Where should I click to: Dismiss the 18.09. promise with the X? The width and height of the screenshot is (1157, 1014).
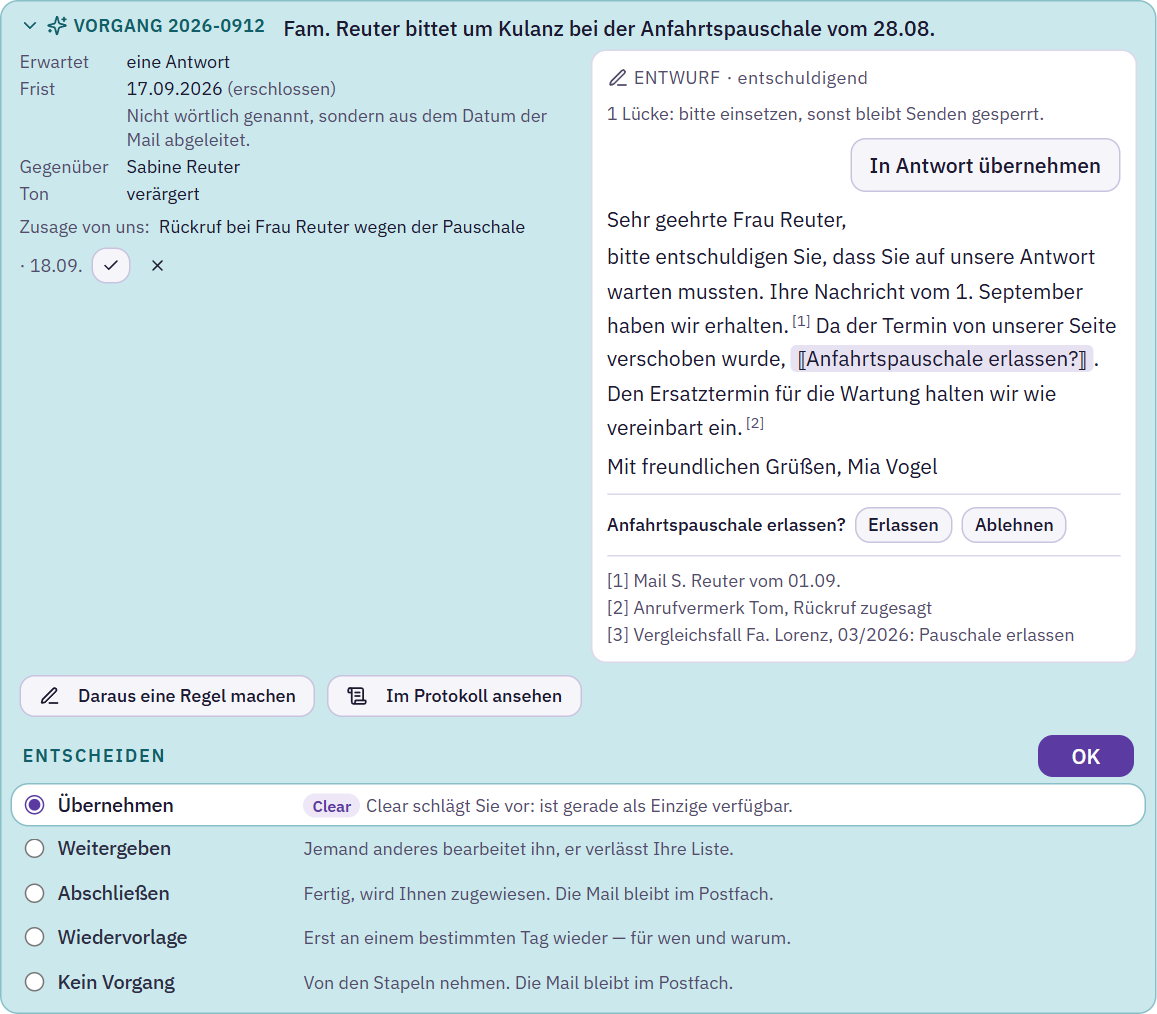point(157,266)
